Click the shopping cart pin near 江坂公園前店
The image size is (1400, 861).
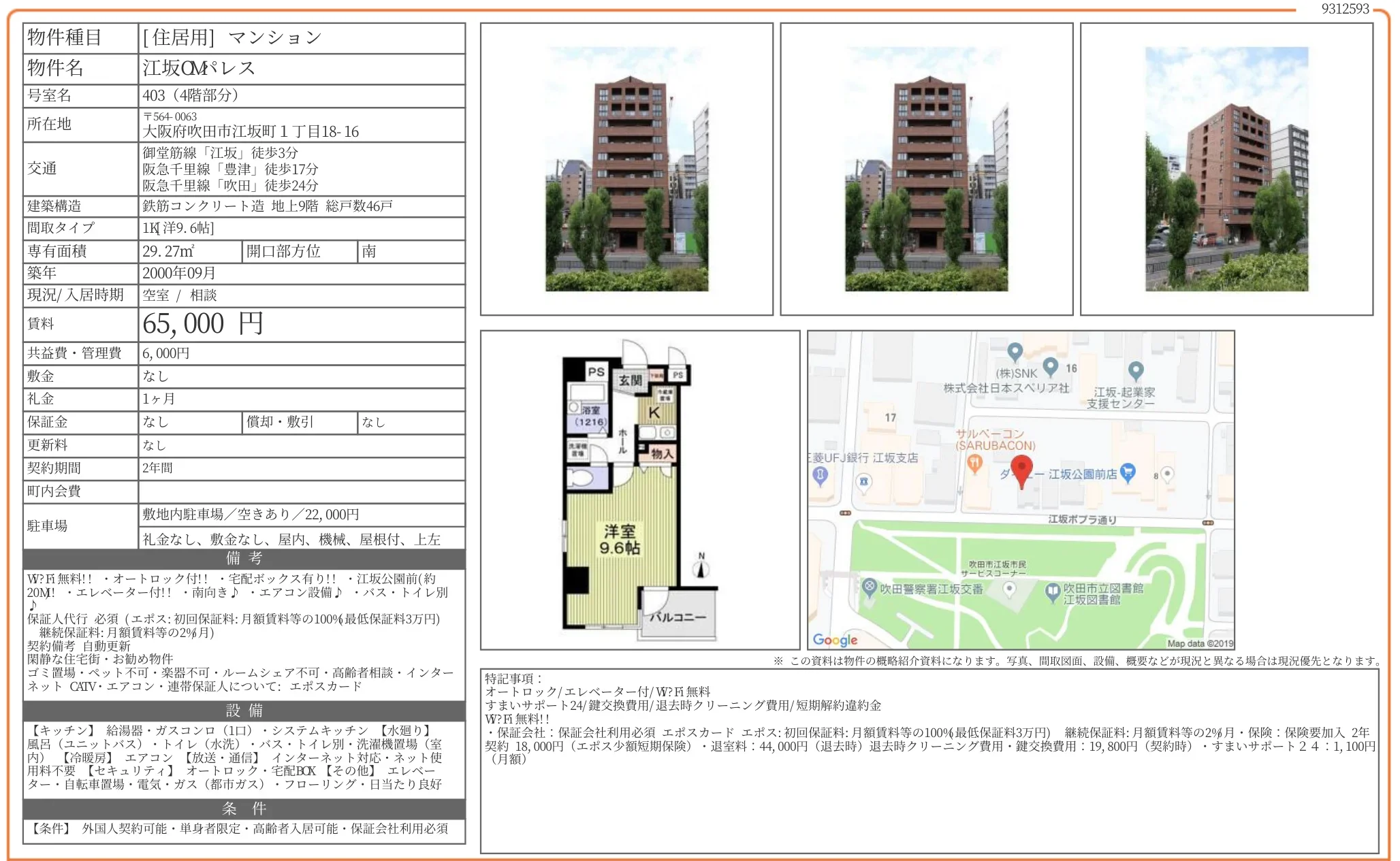(1128, 472)
